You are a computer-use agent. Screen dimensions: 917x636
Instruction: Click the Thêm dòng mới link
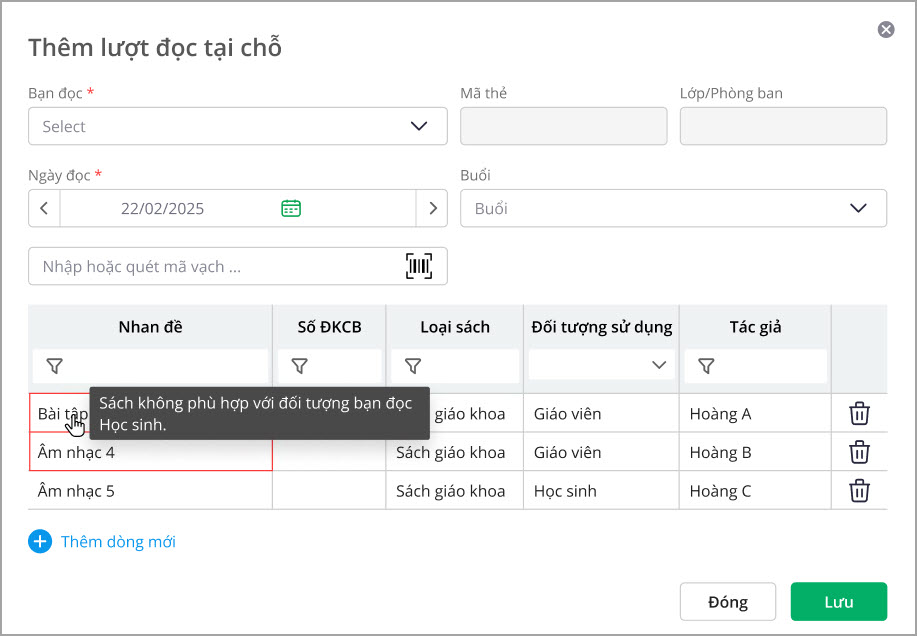click(x=118, y=542)
